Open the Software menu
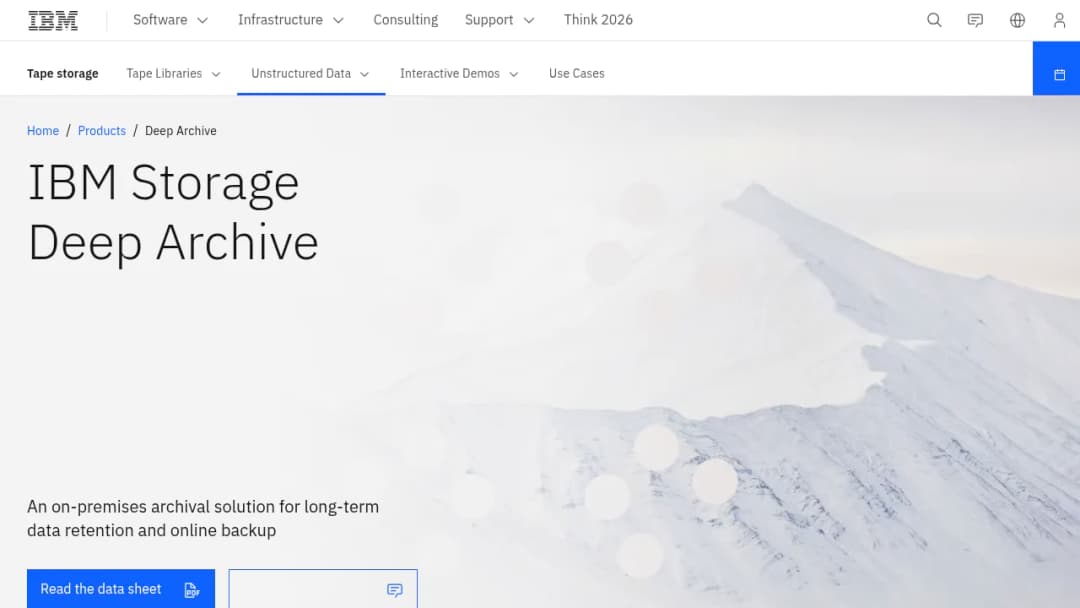Image resolution: width=1080 pixels, height=608 pixels. click(170, 20)
